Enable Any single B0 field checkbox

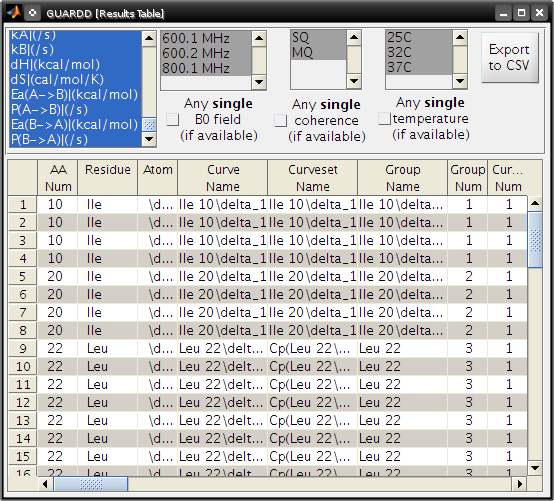(x=172, y=119)
